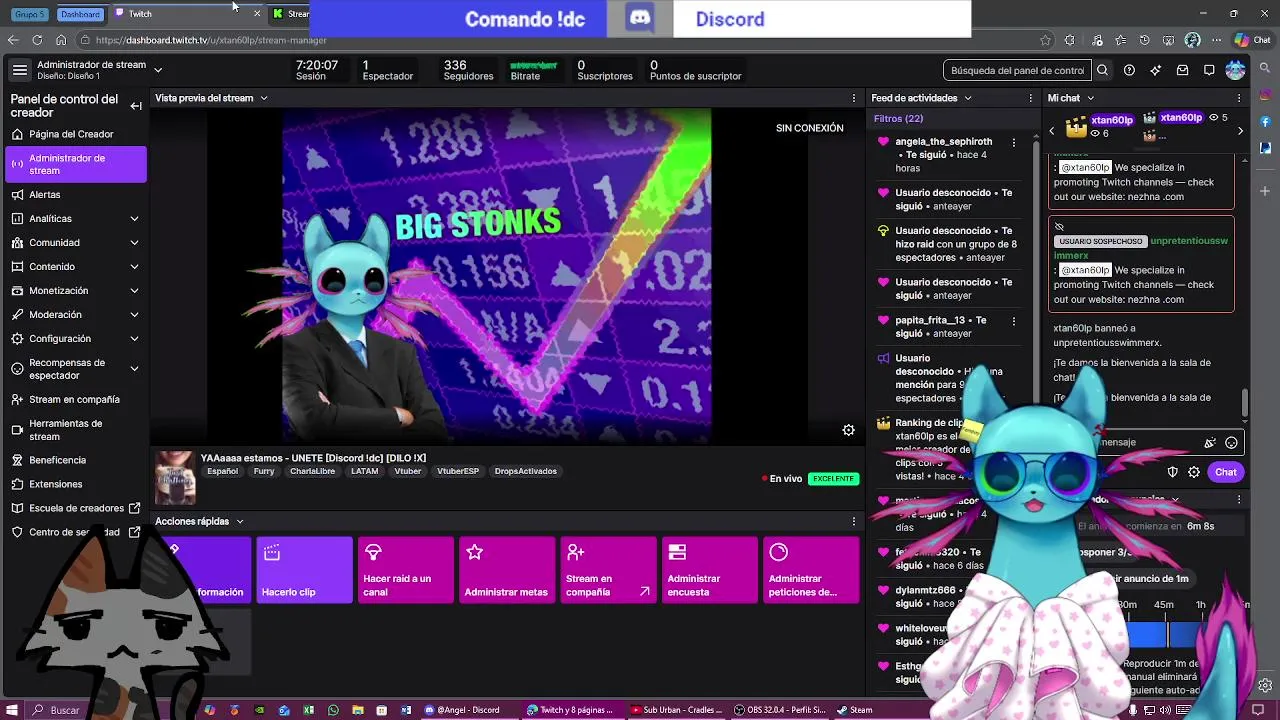Show next chat leaderboard entry arrow
This screenshot has height=720, width=1280.
(1240, 131)
